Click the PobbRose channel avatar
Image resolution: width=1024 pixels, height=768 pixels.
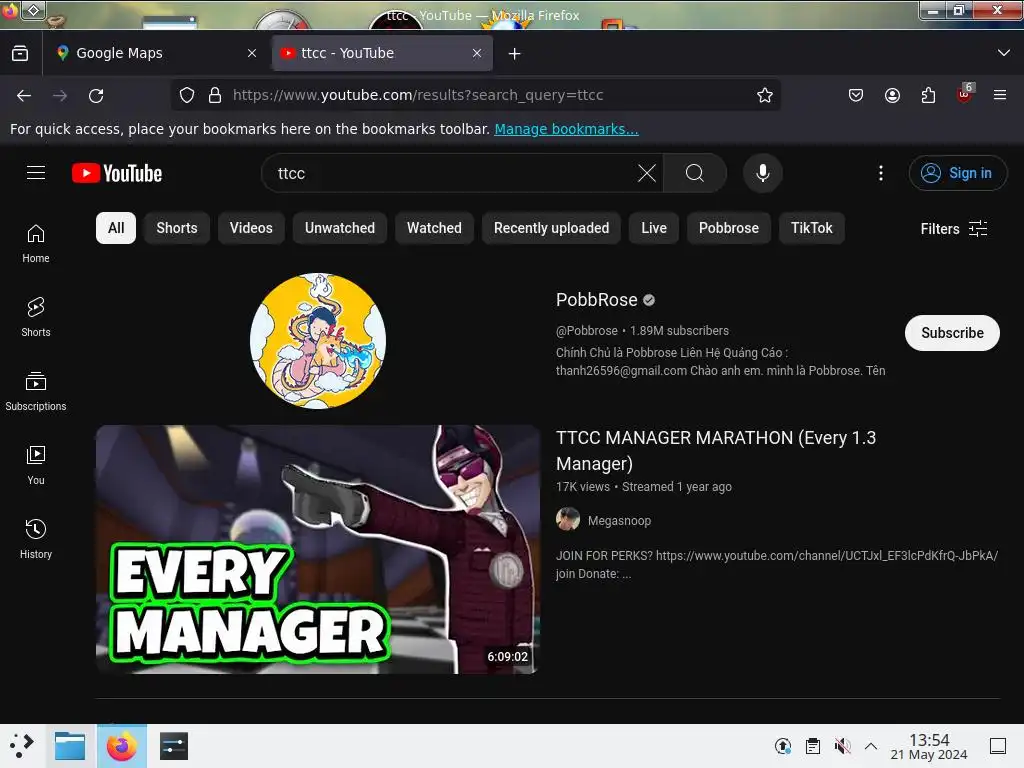[x=318, y=341]
